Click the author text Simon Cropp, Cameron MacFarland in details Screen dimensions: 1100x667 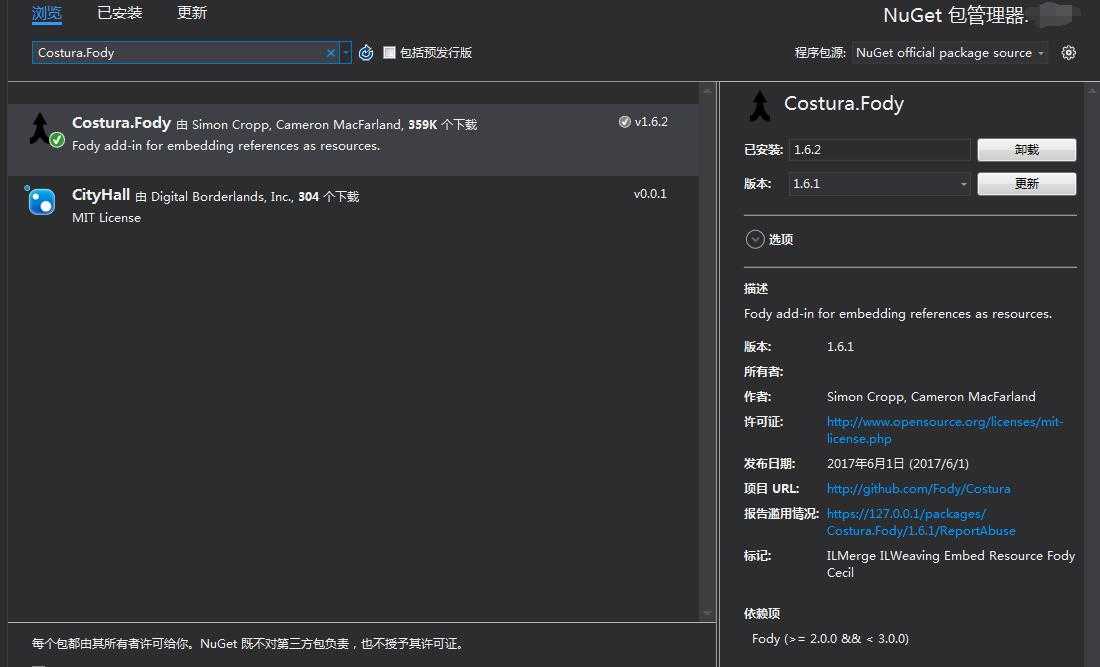[931, 397]
